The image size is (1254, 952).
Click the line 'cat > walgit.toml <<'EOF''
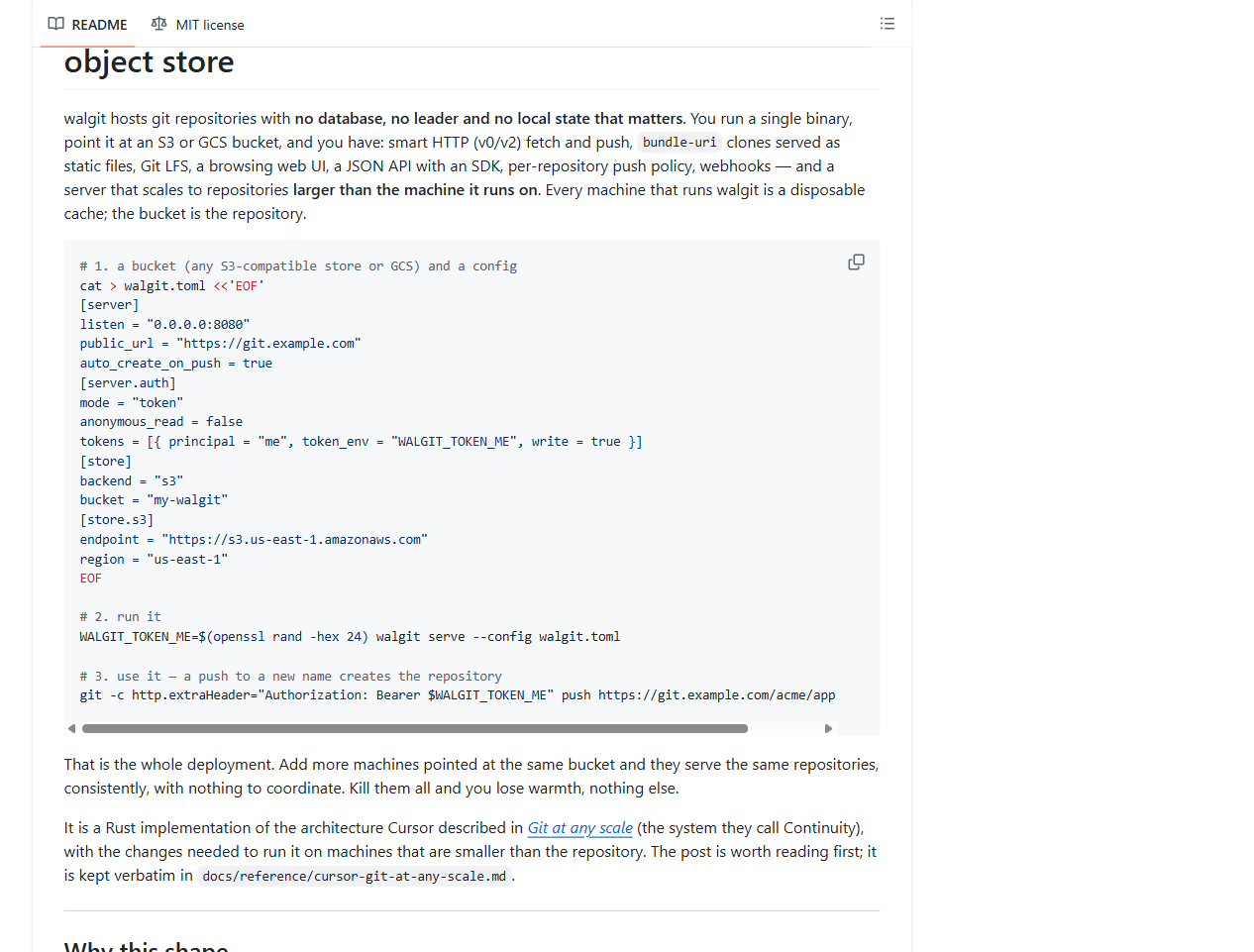pos(172,286)
